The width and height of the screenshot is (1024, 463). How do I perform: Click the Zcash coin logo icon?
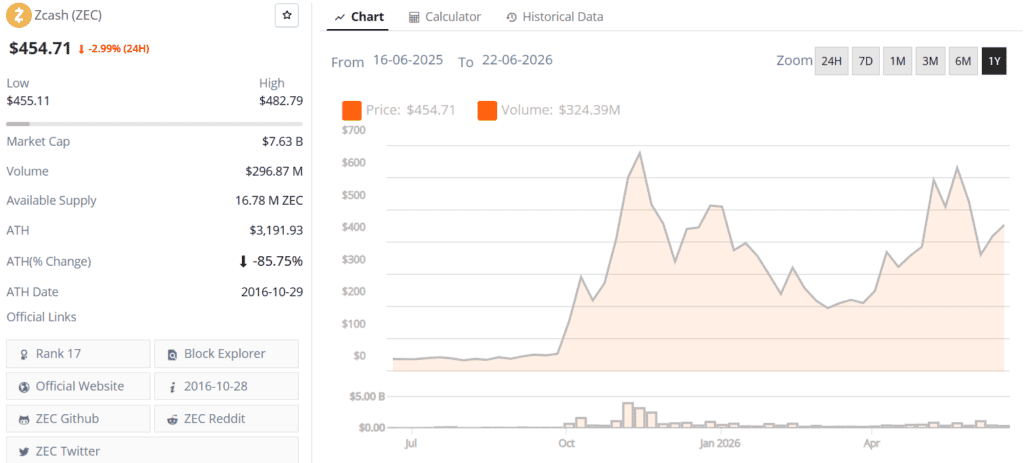(x=19, y=14)
